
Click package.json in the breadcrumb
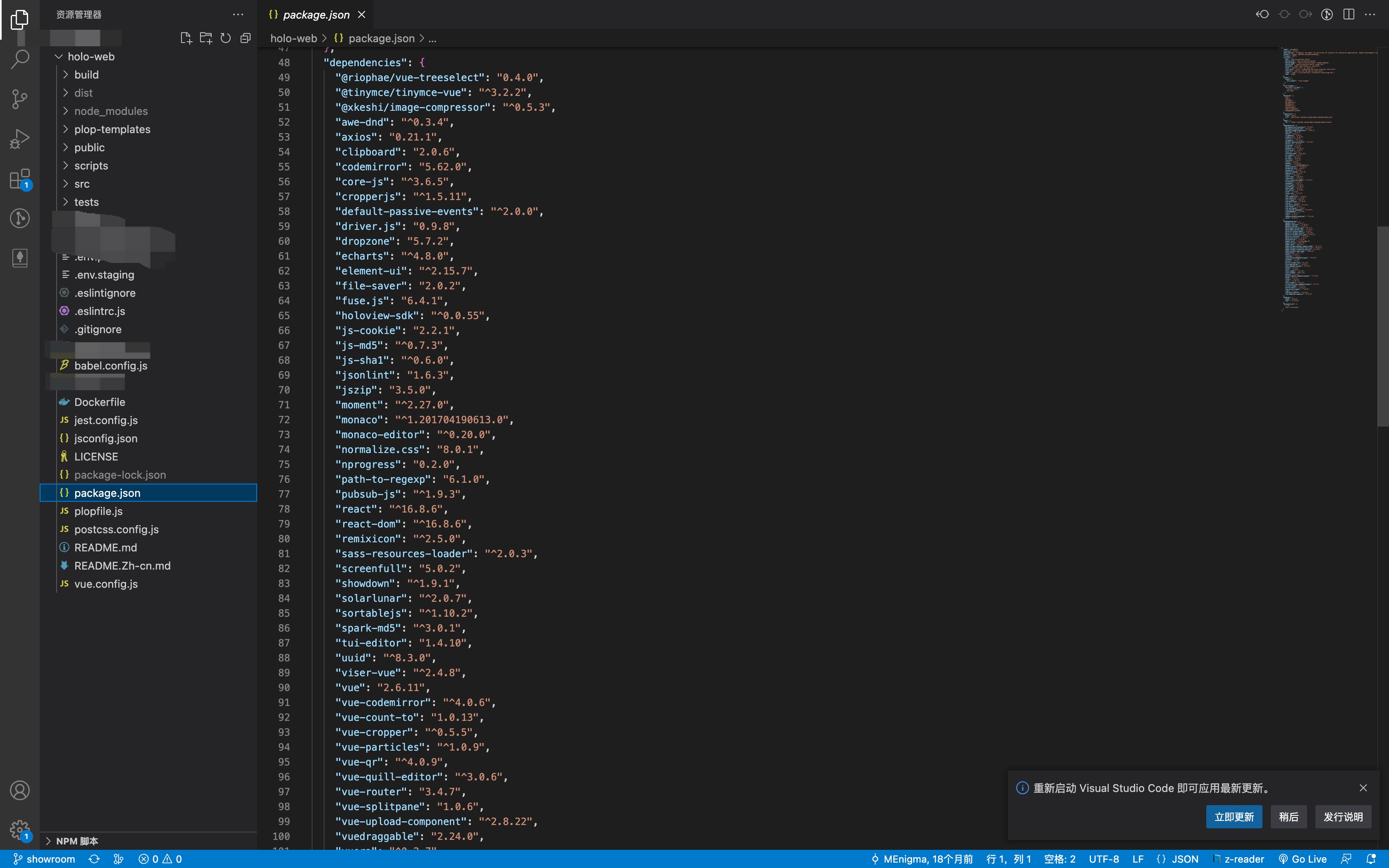[x=381, y=38]
